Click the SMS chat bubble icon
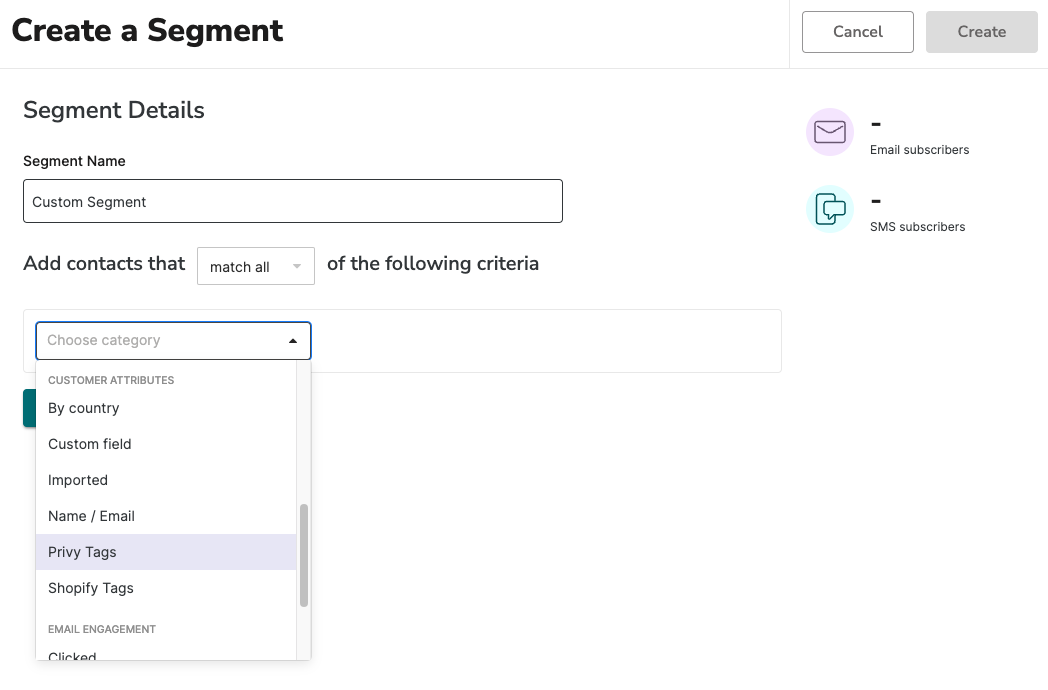 click(x=829, y=209)
